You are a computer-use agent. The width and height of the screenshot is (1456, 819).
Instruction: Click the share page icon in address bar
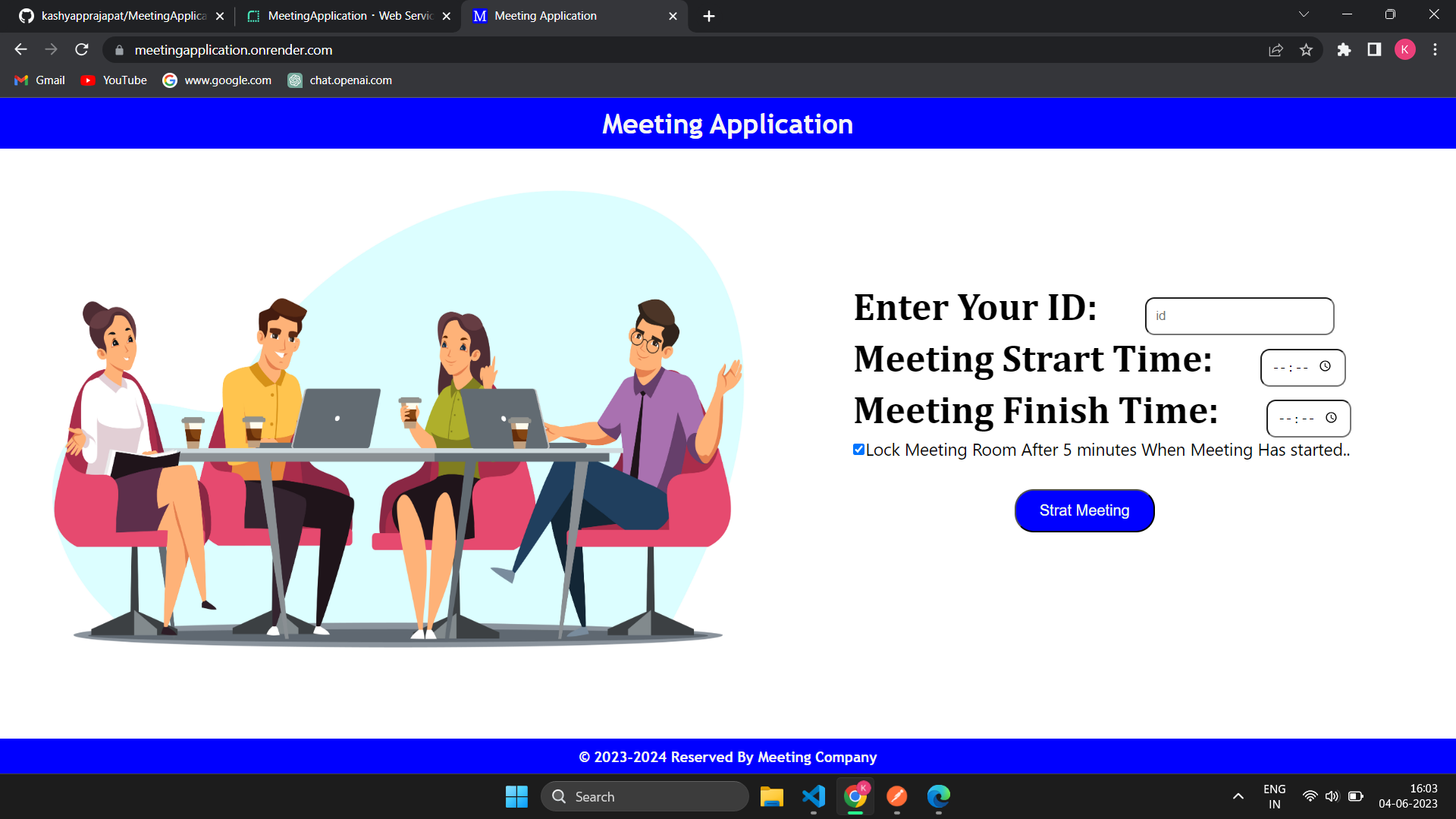1276,50
